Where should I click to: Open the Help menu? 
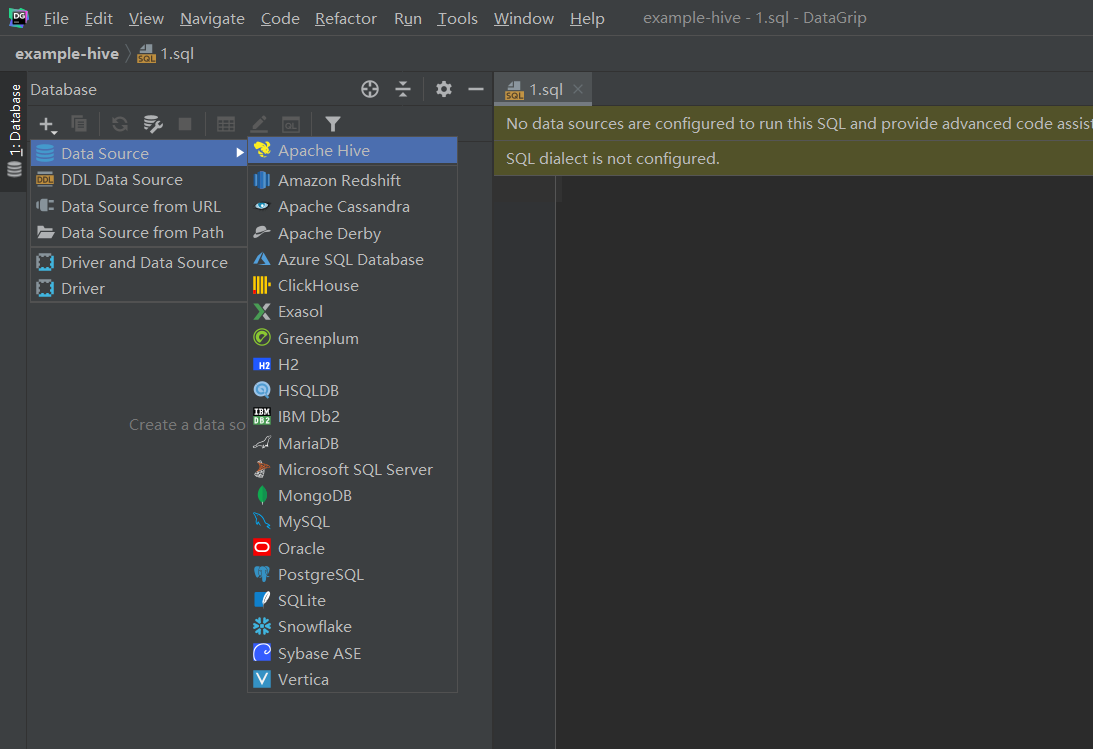pos(587,19)
